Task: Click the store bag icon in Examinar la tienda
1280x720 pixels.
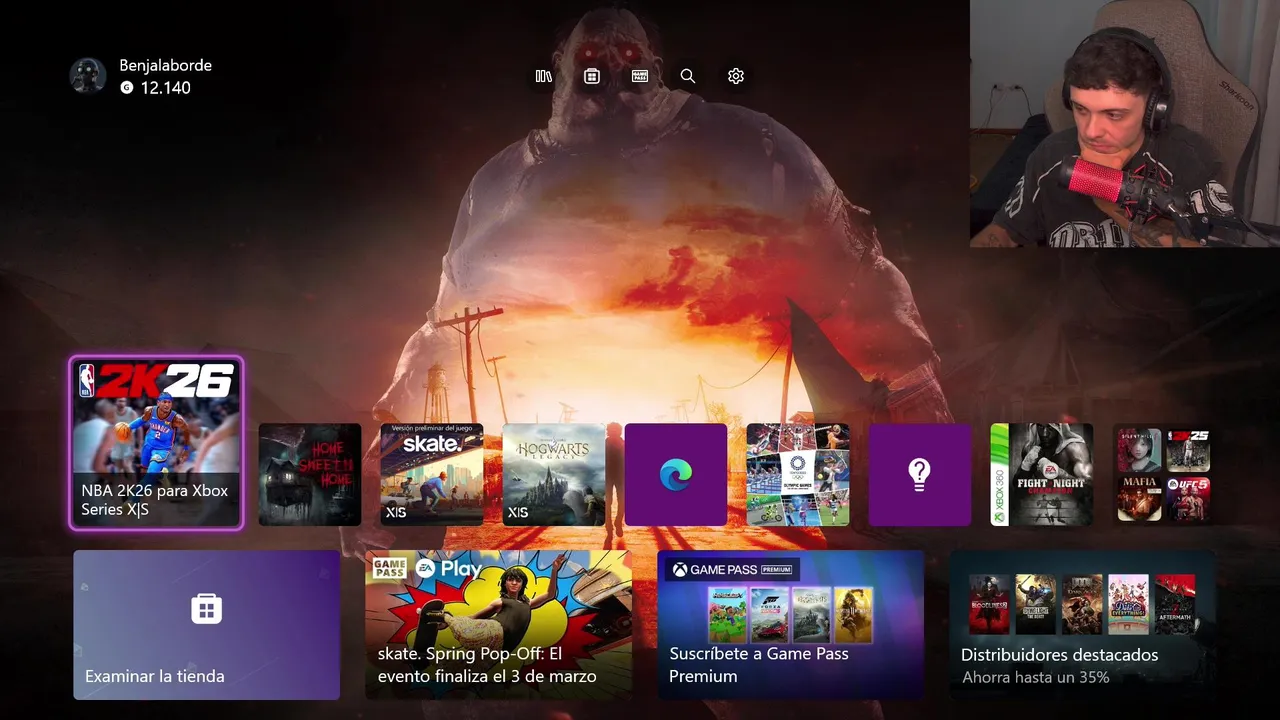Action: (207, 608)
